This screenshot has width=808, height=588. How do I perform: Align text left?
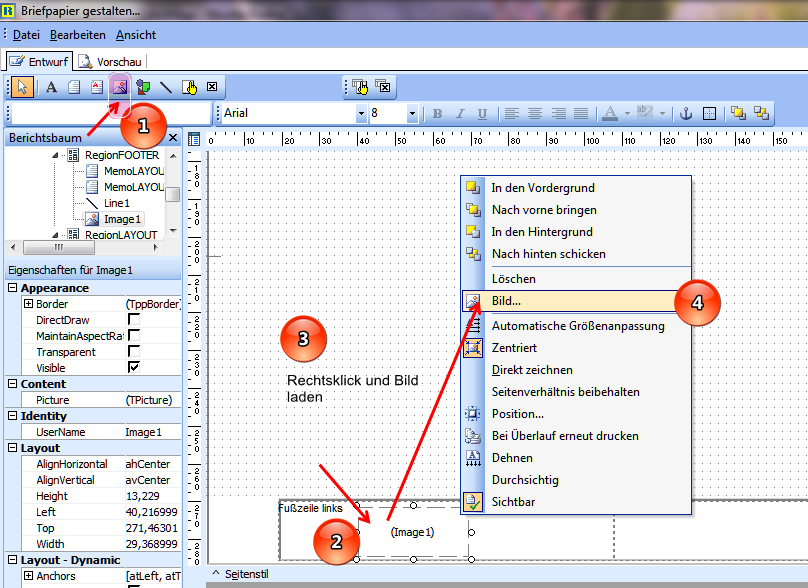511,113
